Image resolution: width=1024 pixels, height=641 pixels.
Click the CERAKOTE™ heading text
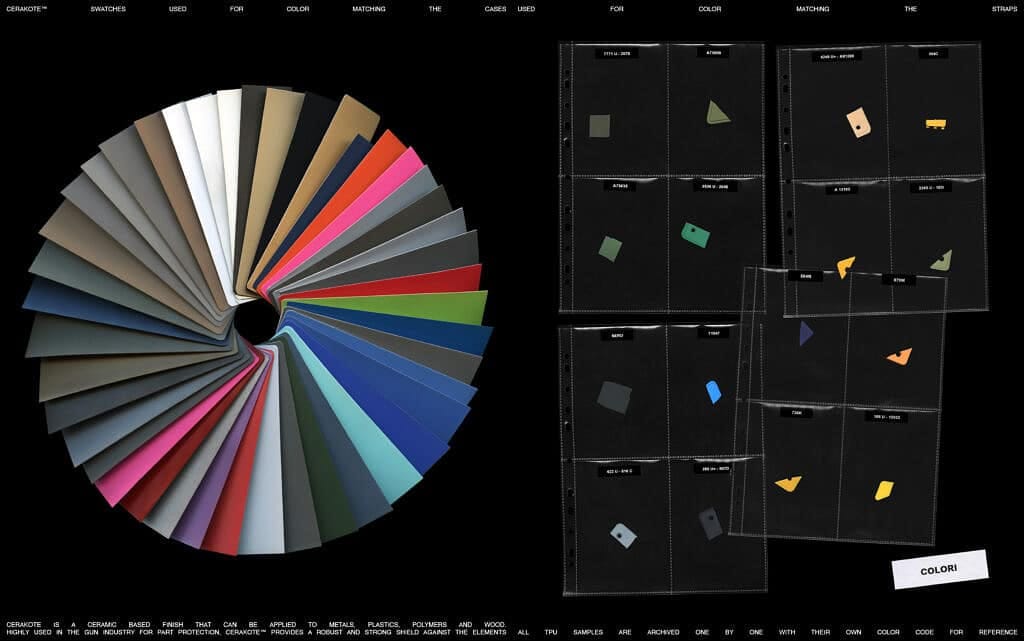tap(28, 9)
